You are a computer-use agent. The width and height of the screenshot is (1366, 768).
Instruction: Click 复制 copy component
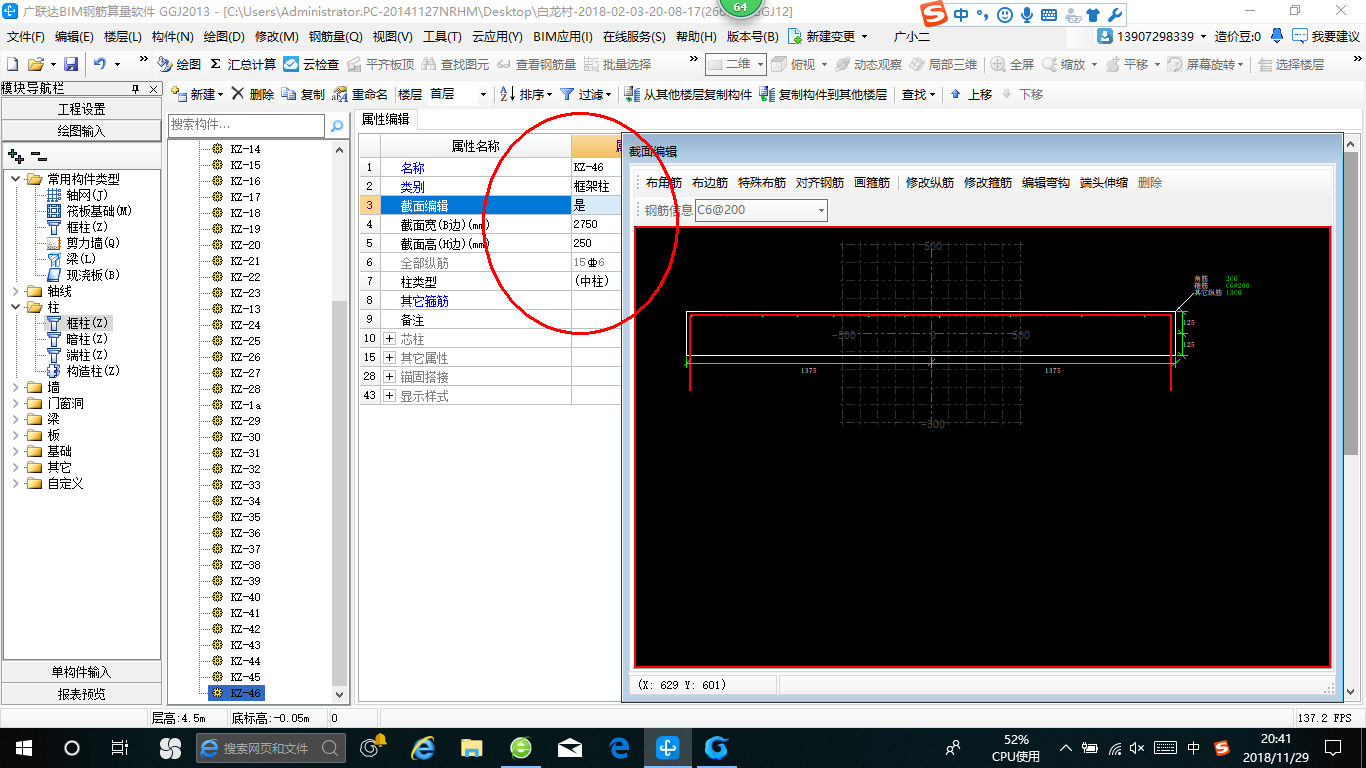coord(303,94)
